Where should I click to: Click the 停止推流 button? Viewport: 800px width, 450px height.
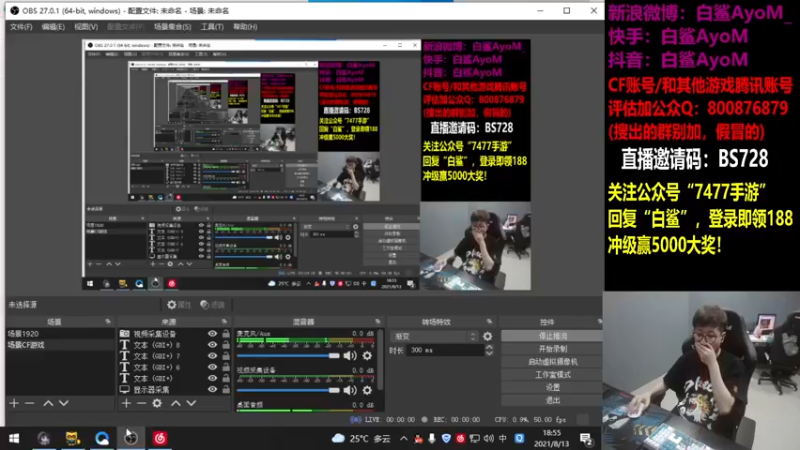(552, 336)
